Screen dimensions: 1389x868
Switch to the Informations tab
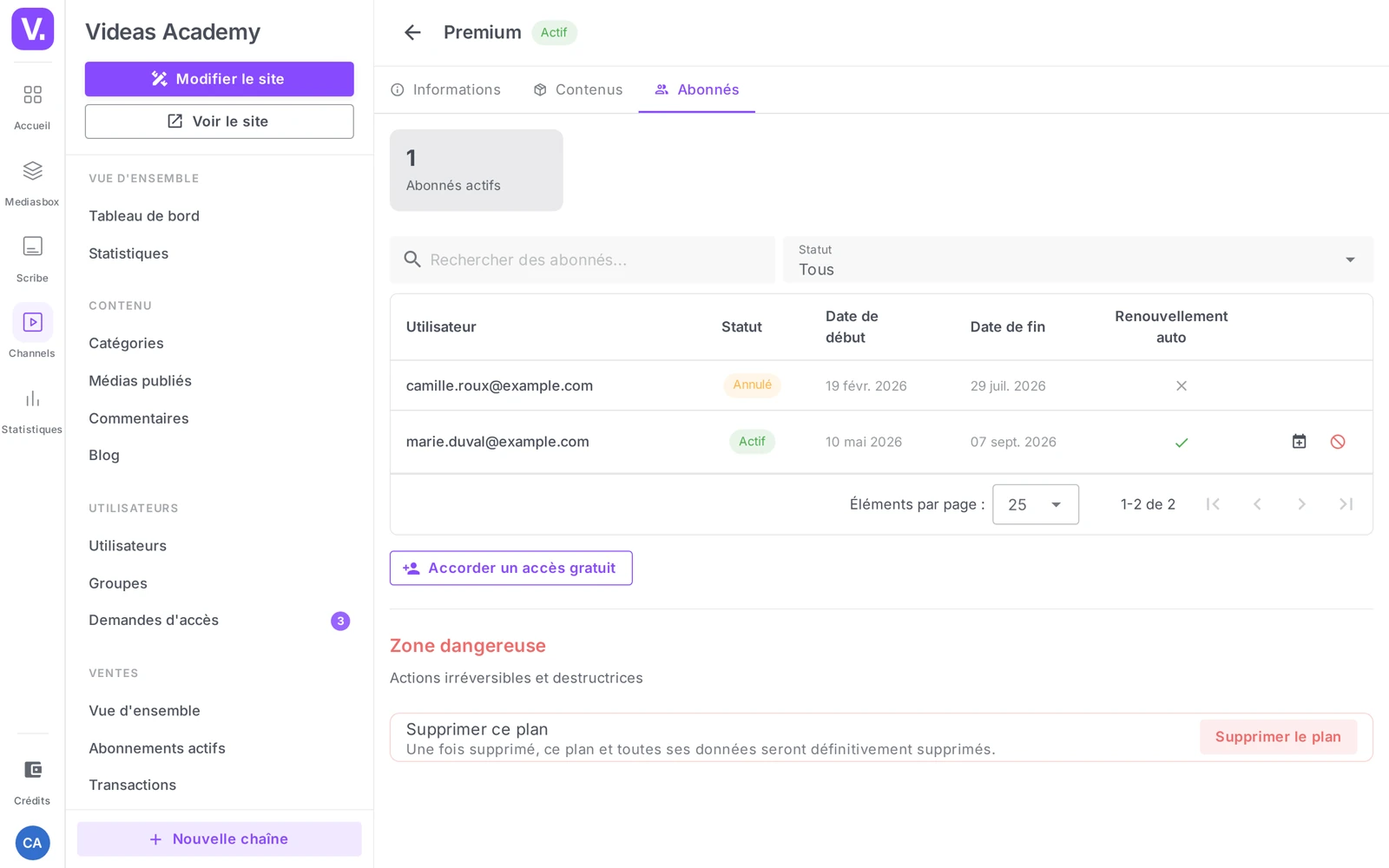[446, 89]
